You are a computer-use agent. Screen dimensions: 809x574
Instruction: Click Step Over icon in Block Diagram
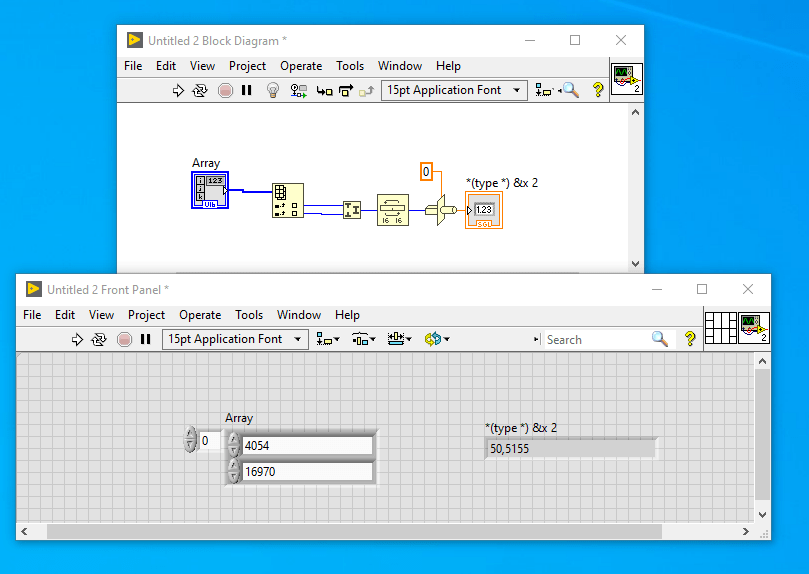tap(346, 91)
